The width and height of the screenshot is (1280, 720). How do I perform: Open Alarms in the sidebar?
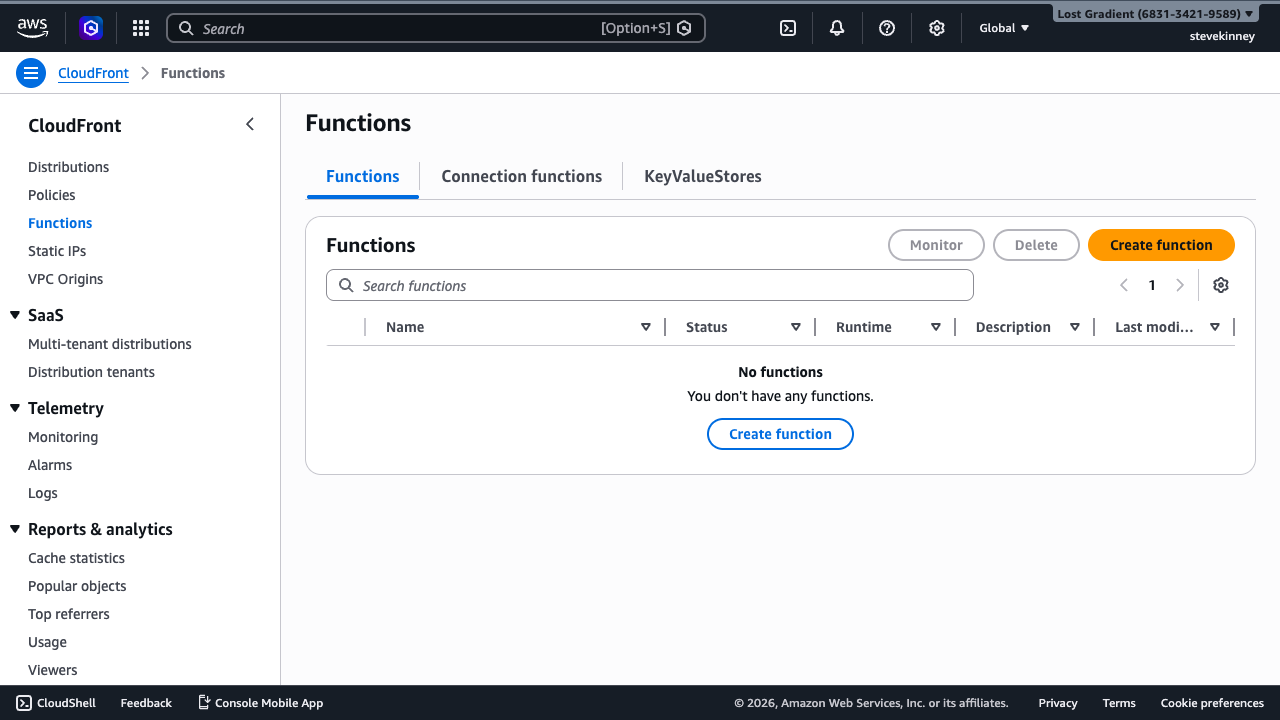[x=50, y=465]
